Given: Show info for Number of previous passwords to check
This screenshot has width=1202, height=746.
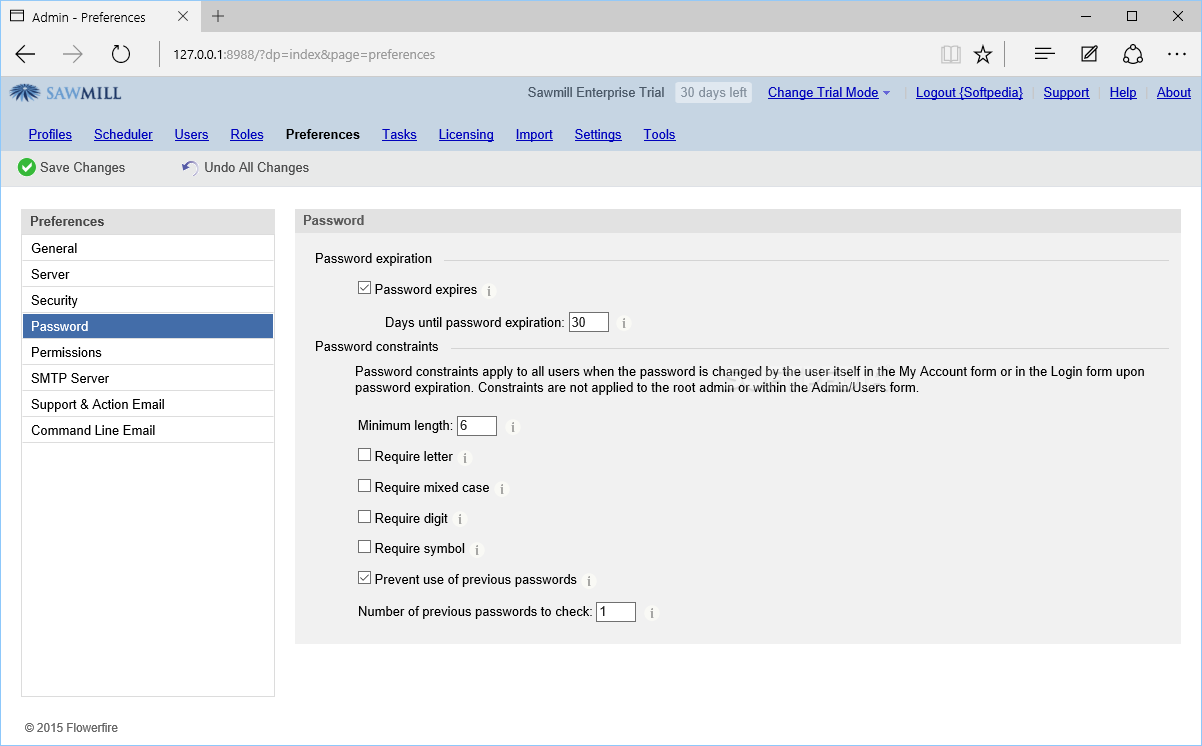Looking at the screenshot, I should pyautogui.click(x=652, y=613).
